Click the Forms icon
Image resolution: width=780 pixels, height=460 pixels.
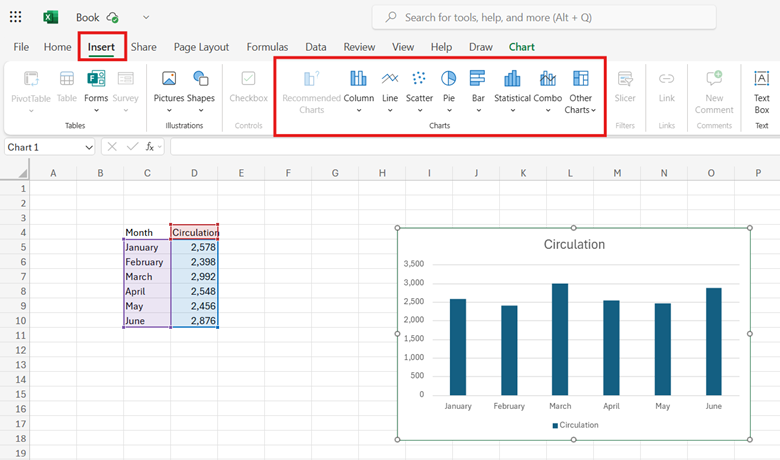[x=96, y=79]
